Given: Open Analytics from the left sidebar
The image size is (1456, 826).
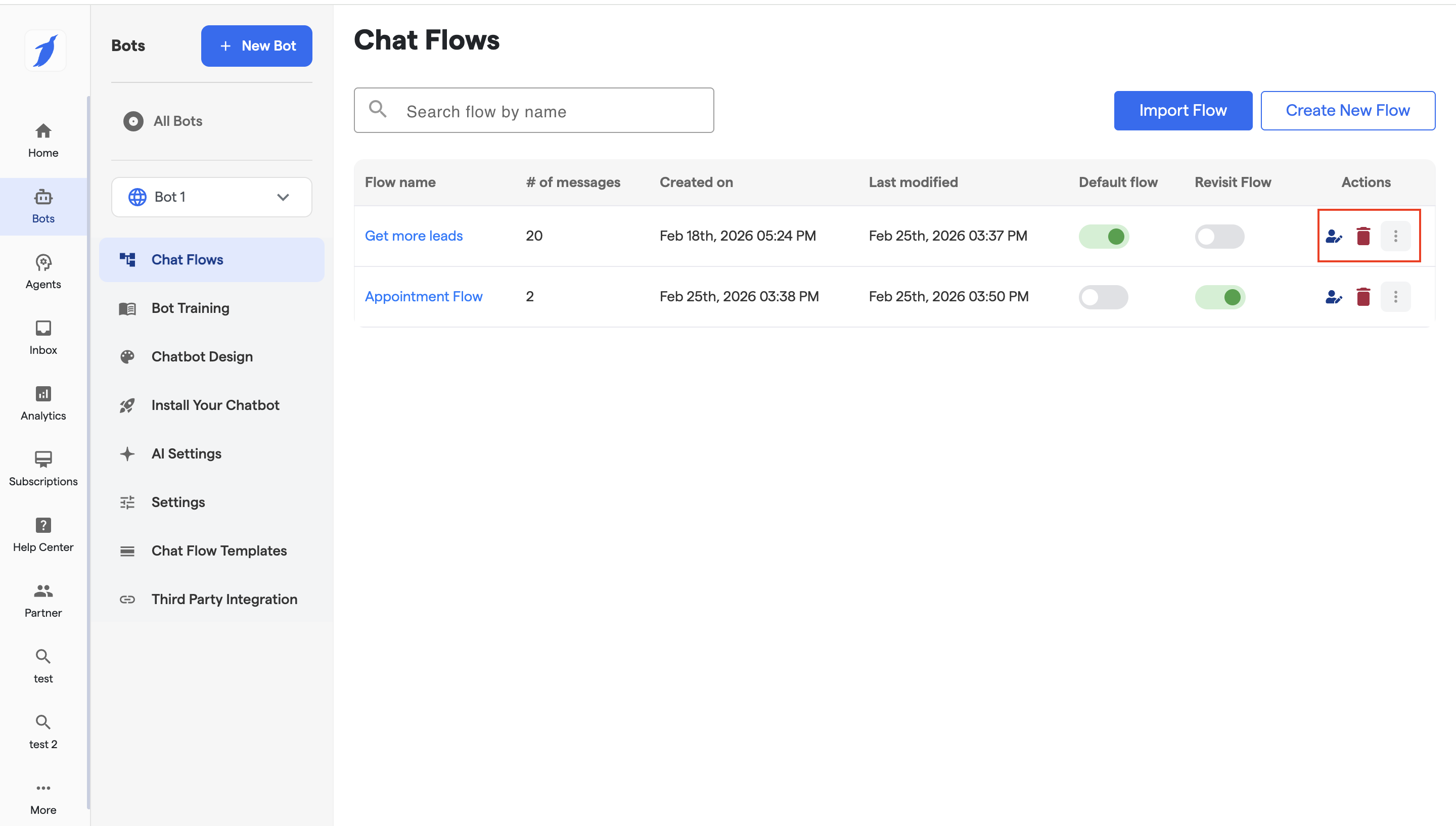Looking at the screenshot, I should click(x=43, y=403).
